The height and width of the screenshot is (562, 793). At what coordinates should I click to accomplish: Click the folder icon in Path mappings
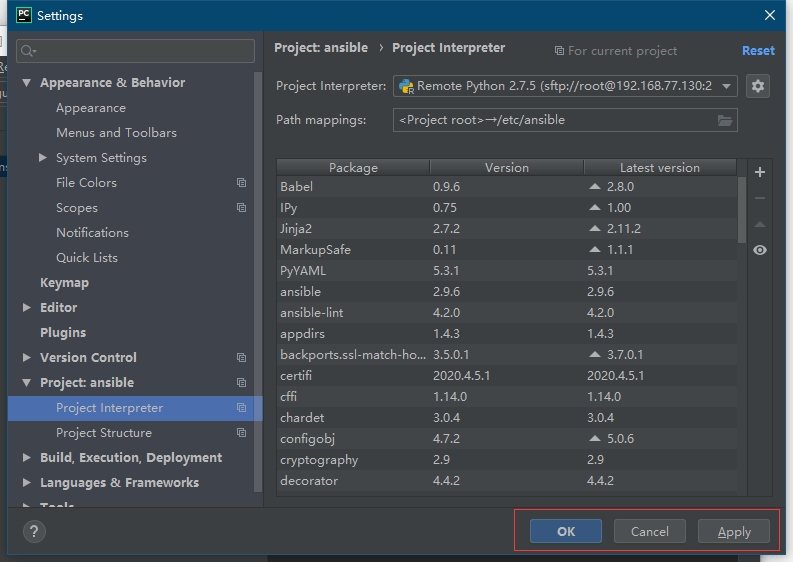point(725,120)
